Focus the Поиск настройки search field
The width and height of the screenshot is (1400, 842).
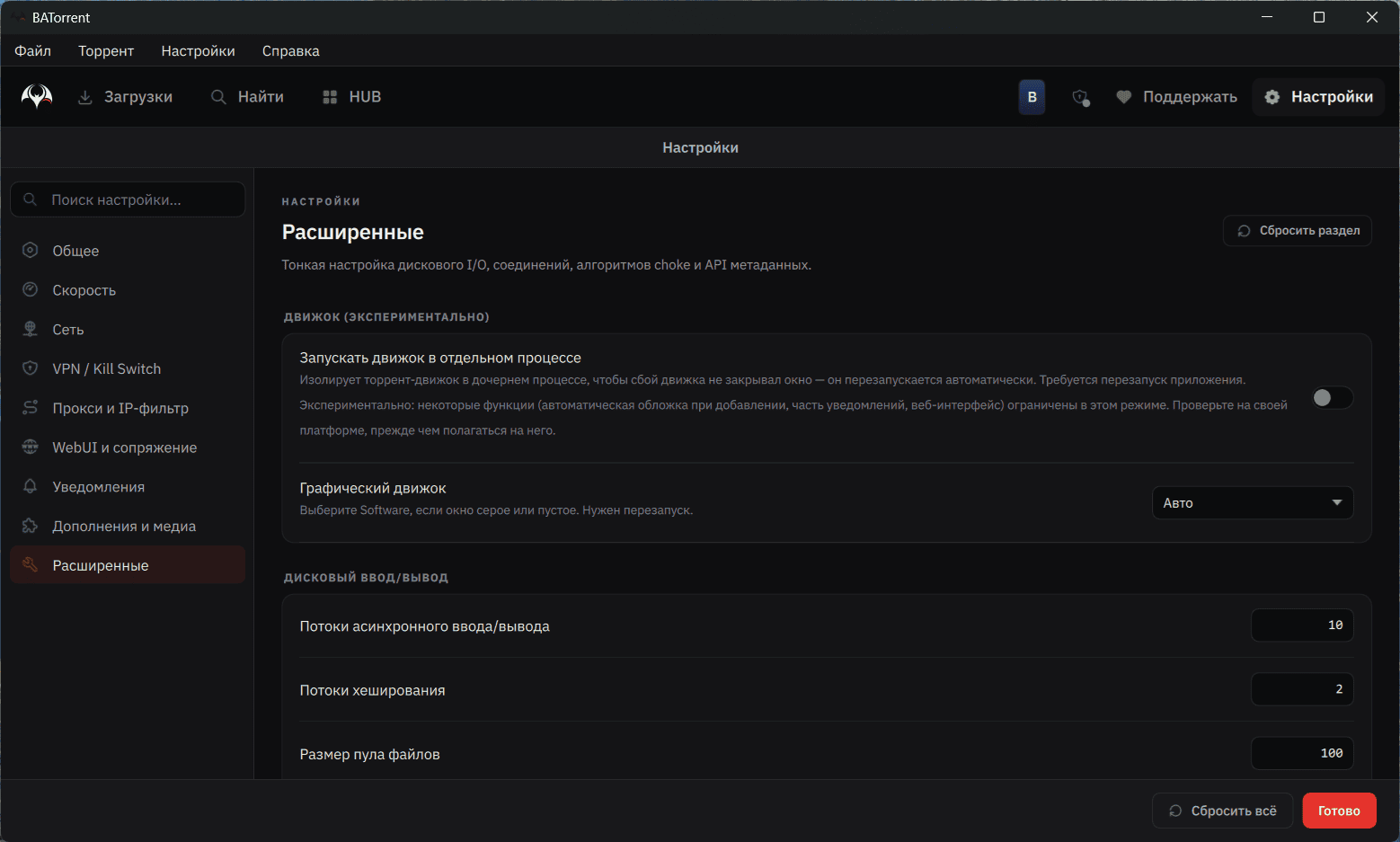pyautogui.click(x=128, y=199)
